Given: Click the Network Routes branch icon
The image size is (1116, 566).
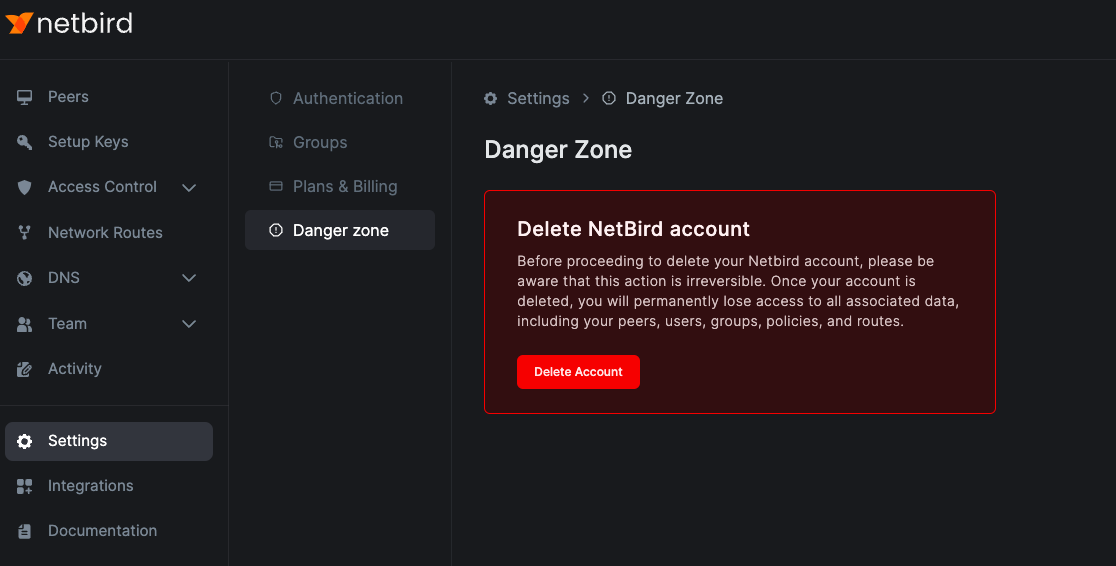Looking at the screenshot, I should [x=25, y=233].
